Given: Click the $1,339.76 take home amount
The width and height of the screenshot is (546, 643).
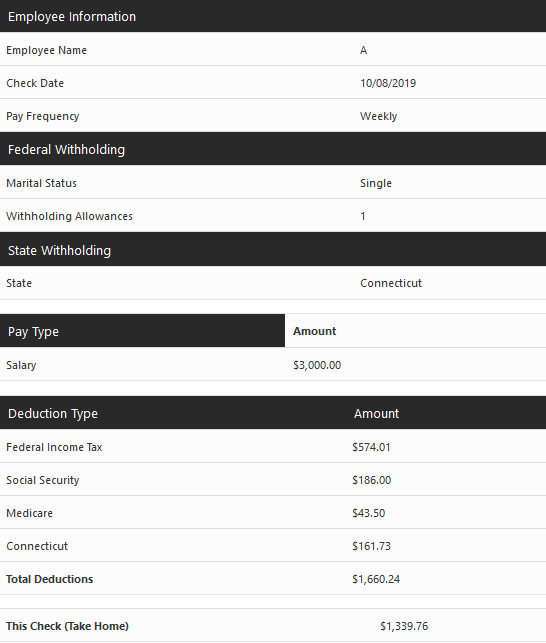Looking at the screenshot, I should pos(404,626).
